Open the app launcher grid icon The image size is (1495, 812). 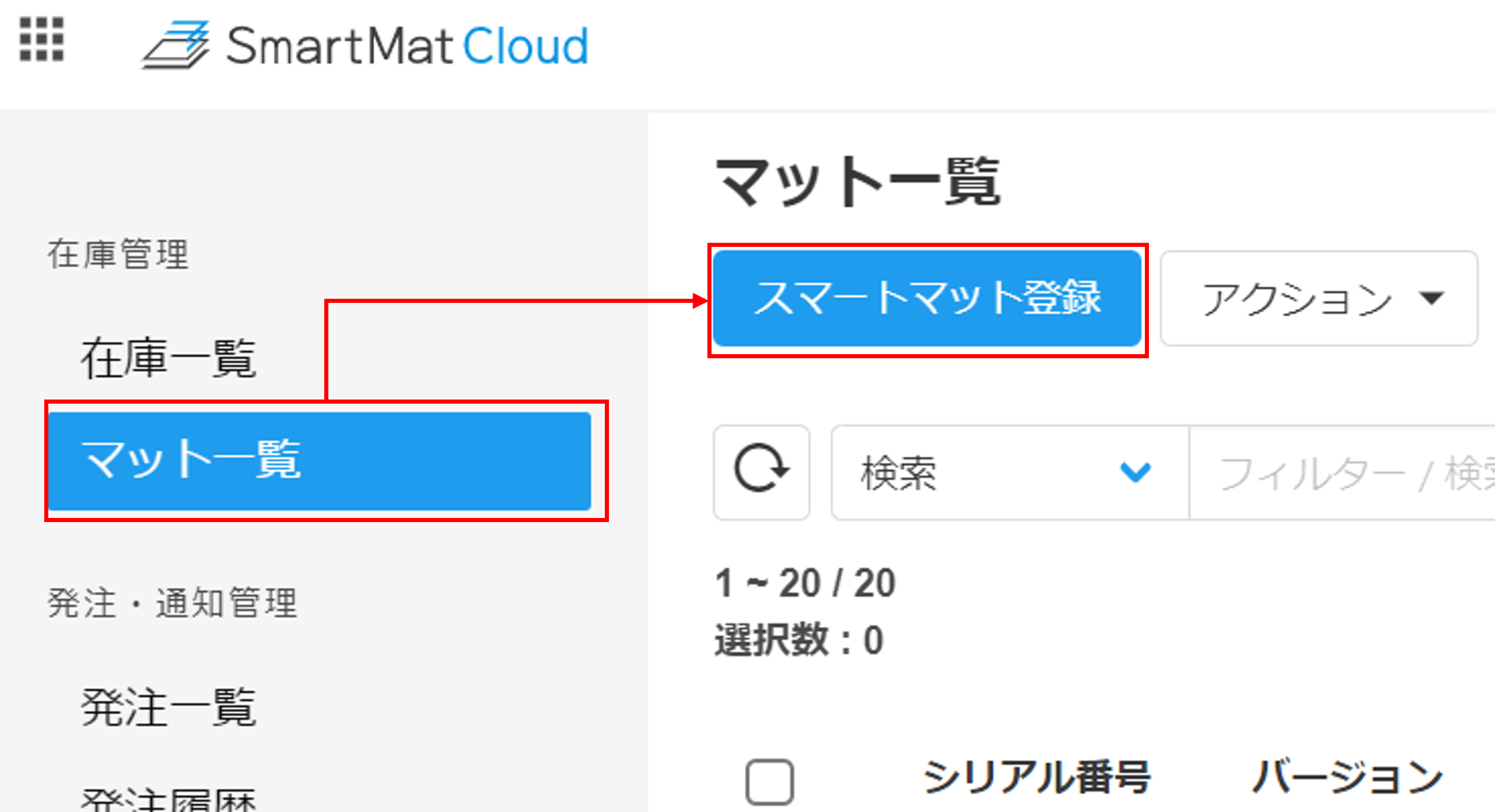(41, 39)
